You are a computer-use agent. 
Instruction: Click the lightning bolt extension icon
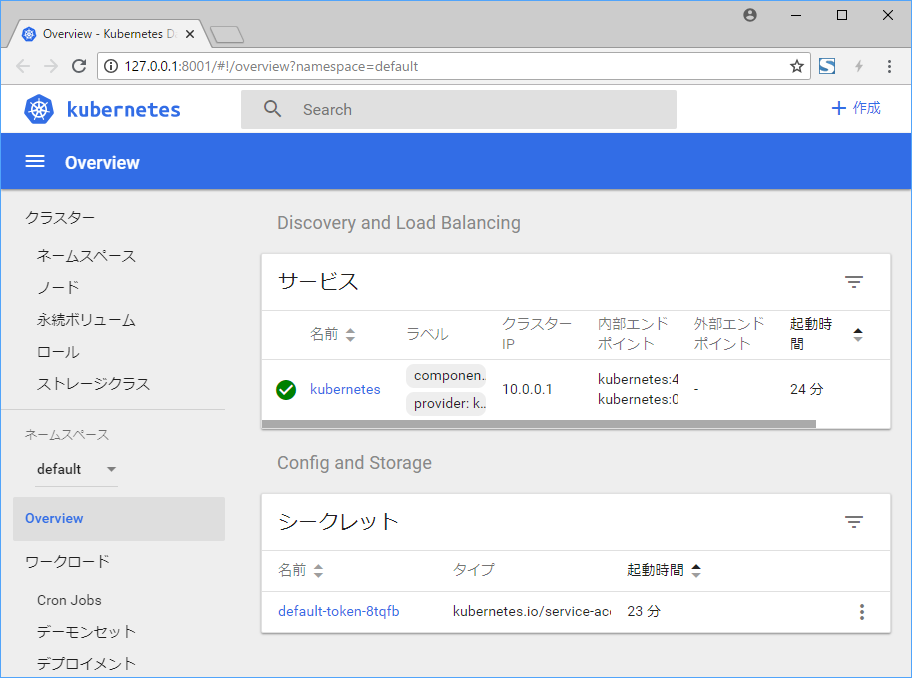click(x=858, y=66)
